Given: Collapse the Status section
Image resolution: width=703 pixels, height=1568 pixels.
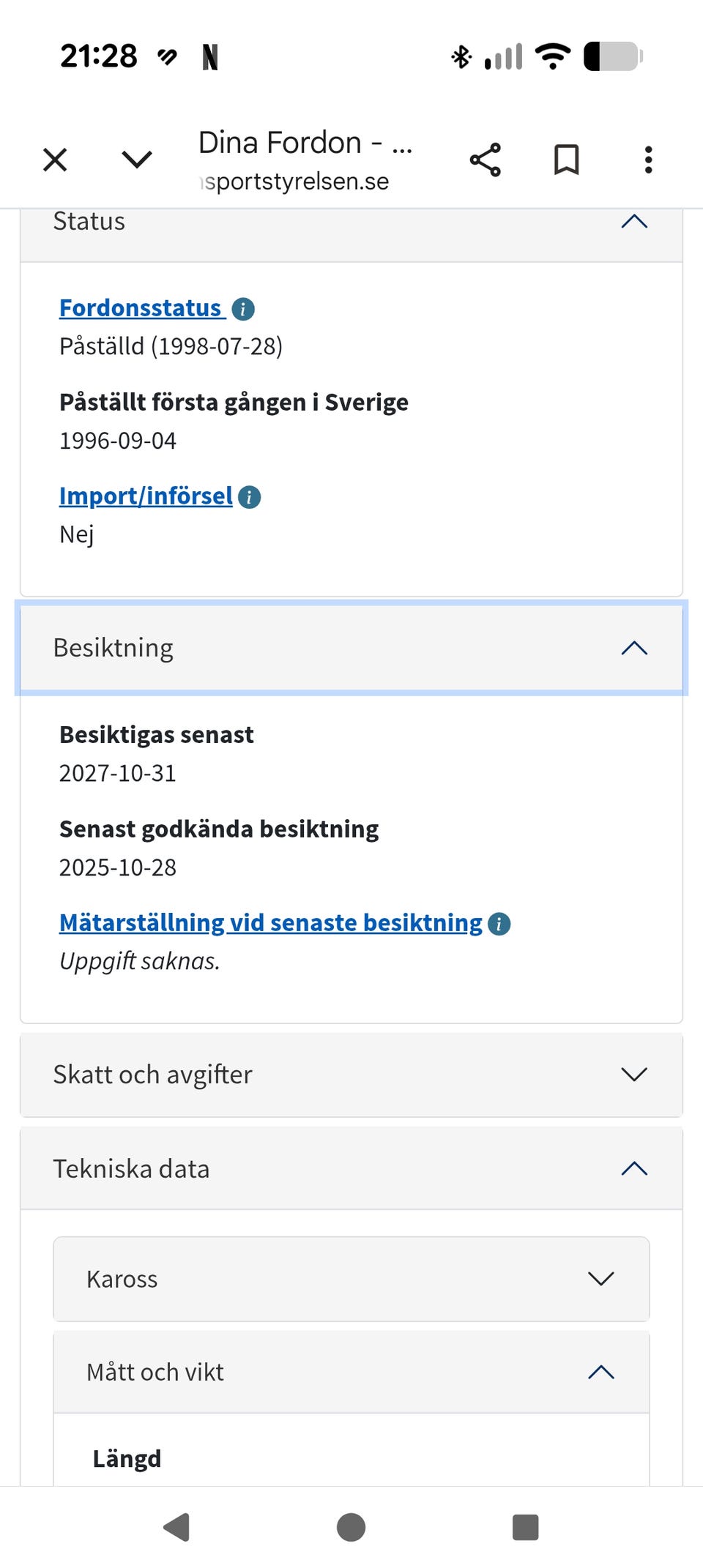Looking at the screenshot, I should (x=633, y=221).
